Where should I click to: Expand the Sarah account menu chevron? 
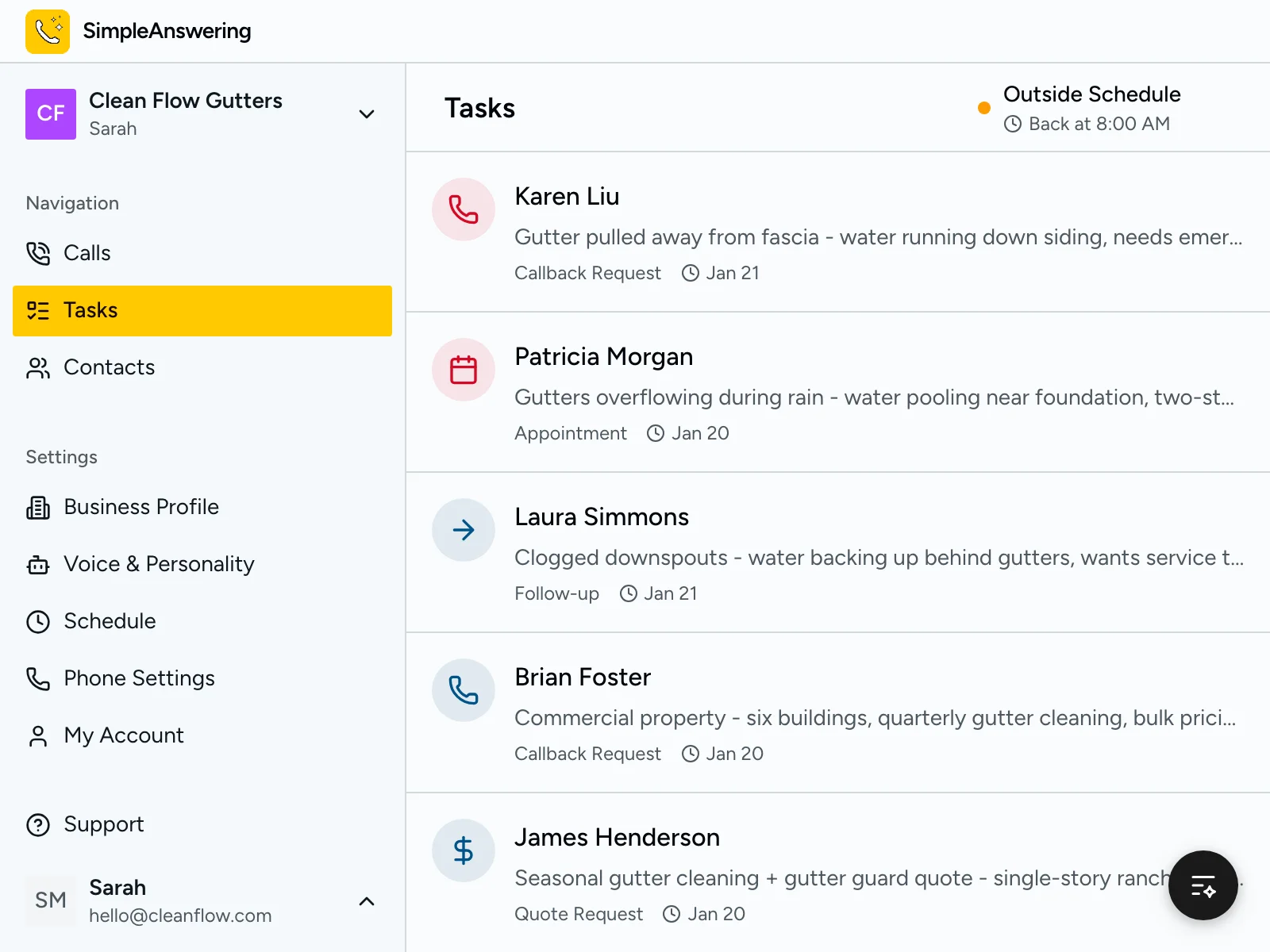click(366, 901)
